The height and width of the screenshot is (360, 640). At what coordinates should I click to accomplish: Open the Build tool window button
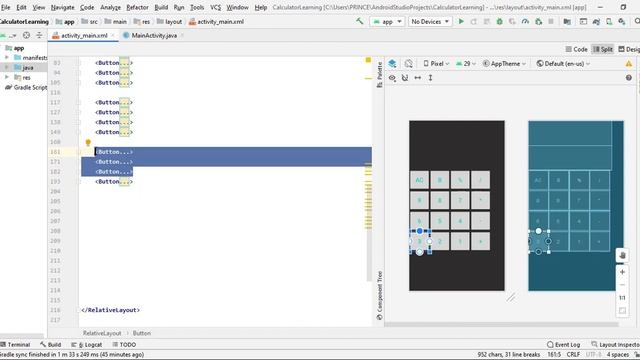tap(51, 344)
